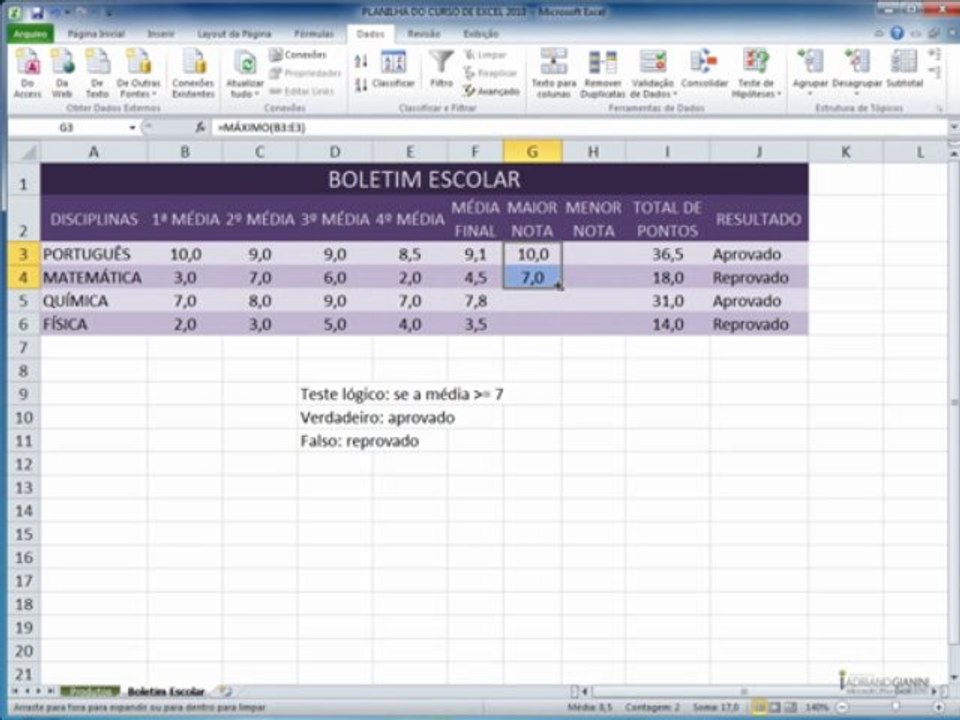Select Boletim Escolar sheet tab
Screen dimensions: 960x720
[166, 691]
